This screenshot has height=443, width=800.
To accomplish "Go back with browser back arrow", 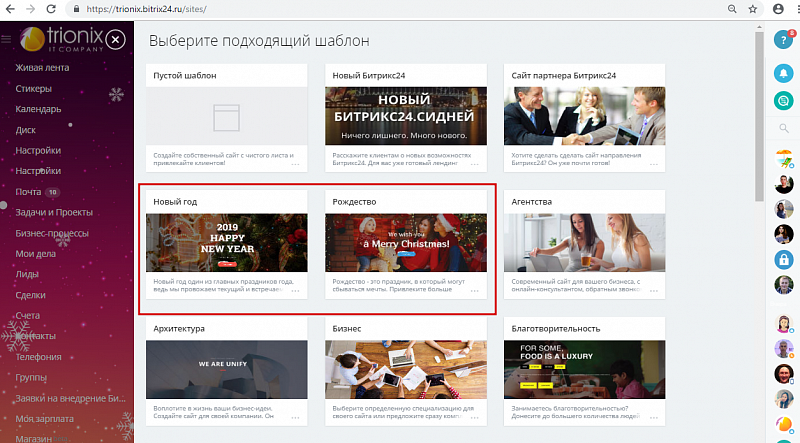I will pos(10,9).
